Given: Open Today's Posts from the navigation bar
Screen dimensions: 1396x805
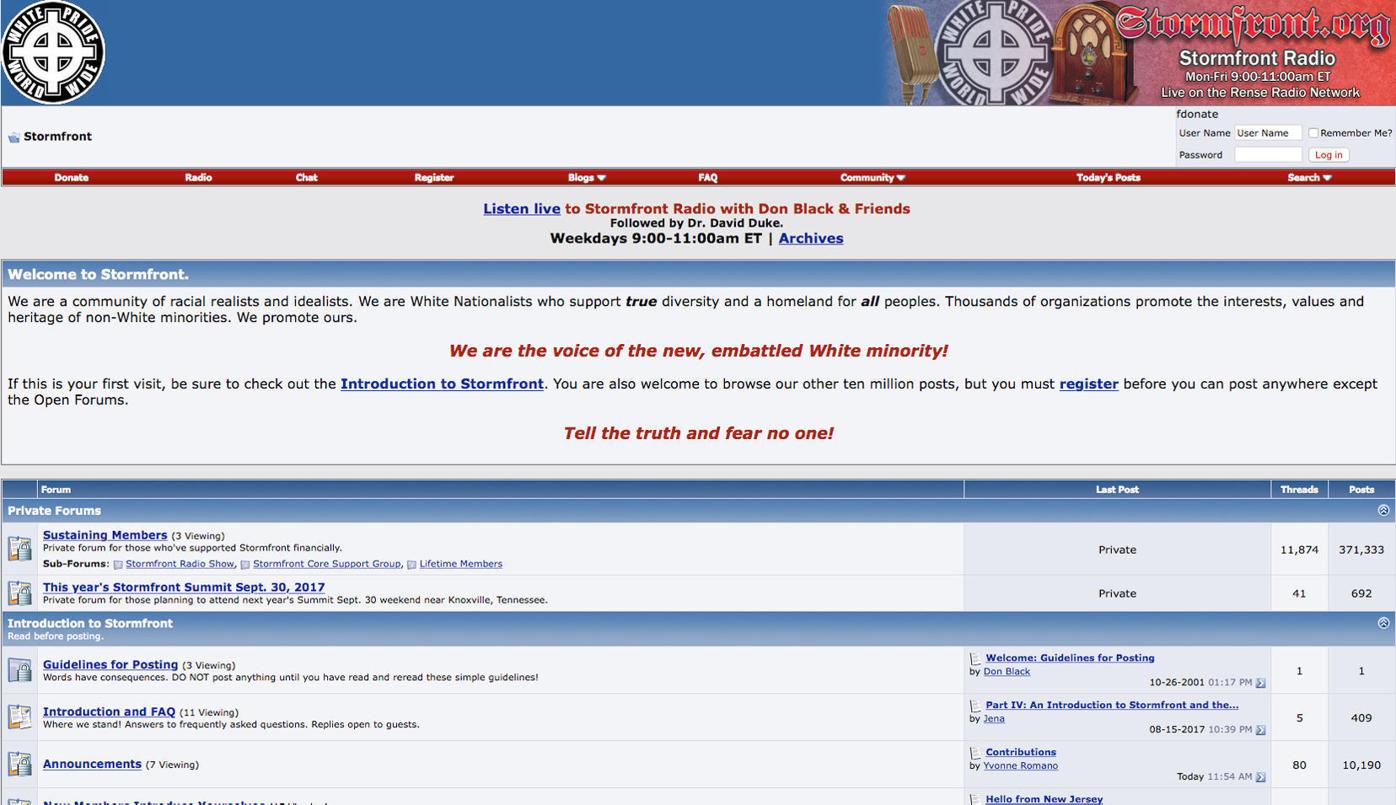Looking at the screenshot, I should click(1108, 177).
